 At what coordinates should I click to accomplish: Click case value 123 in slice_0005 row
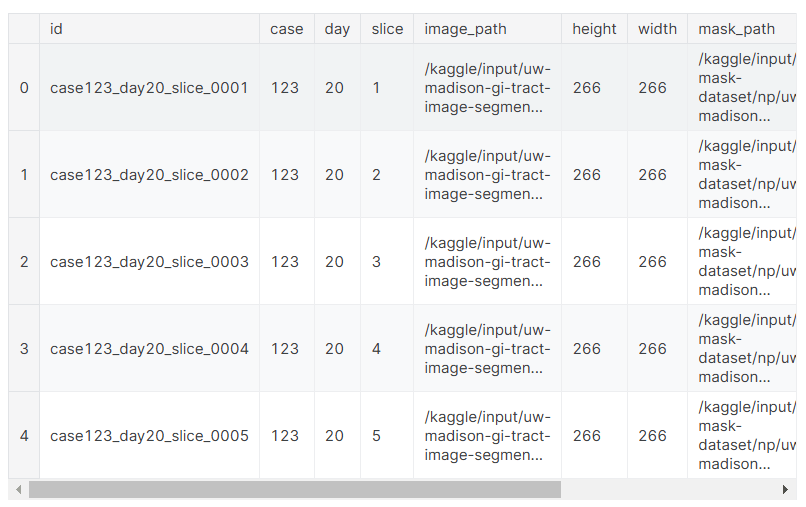(x=285, y=436)
